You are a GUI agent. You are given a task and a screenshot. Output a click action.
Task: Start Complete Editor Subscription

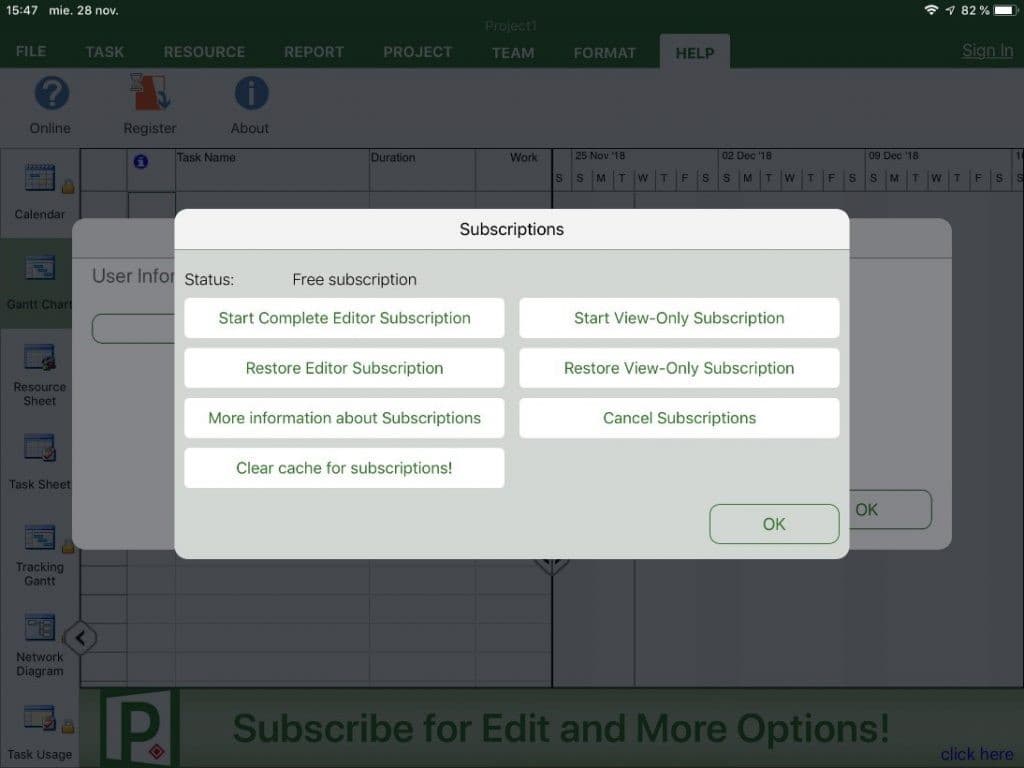(x=344, y=318)
